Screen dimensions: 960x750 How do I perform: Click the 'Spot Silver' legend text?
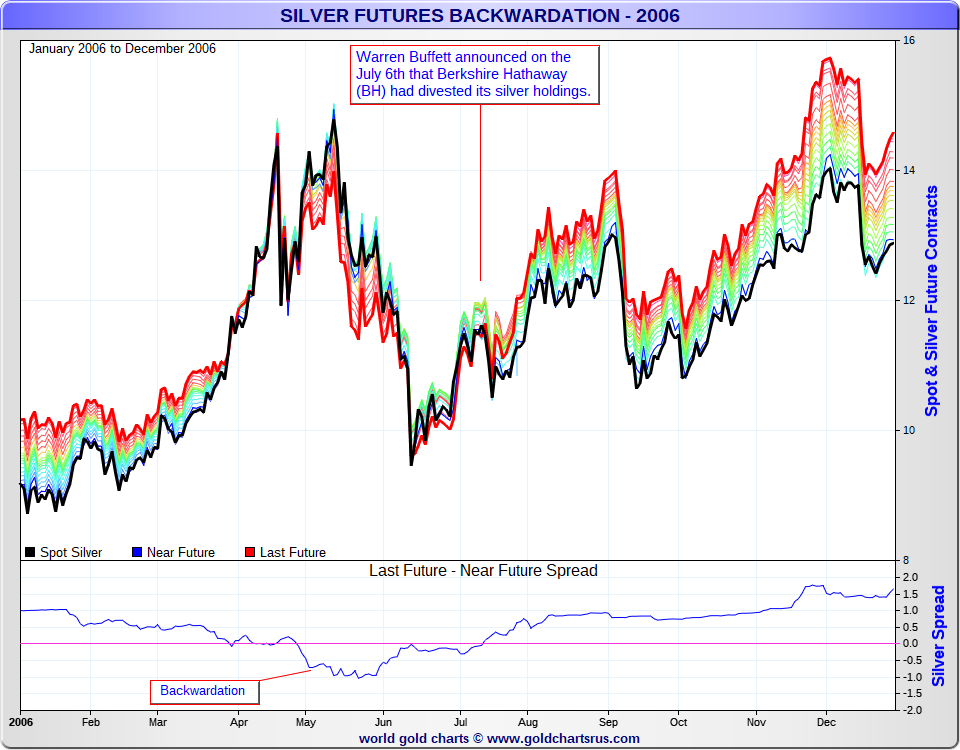[x=71, y=552]
